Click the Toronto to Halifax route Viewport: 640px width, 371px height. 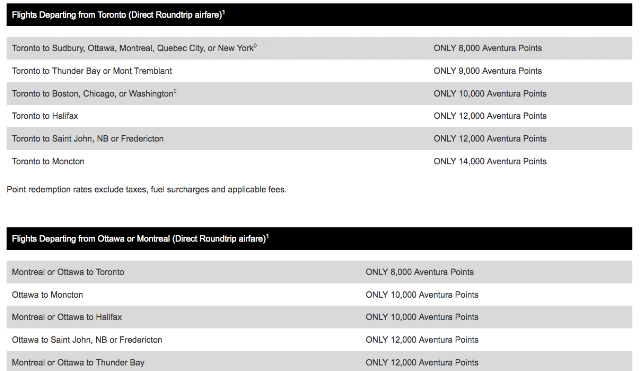(x=45, y=116)
